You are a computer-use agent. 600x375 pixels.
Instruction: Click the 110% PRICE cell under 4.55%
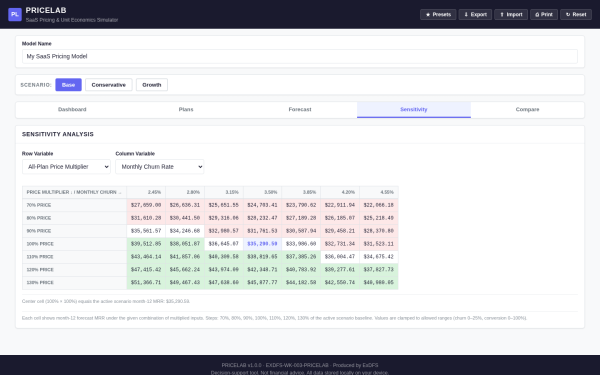[379, 257]
